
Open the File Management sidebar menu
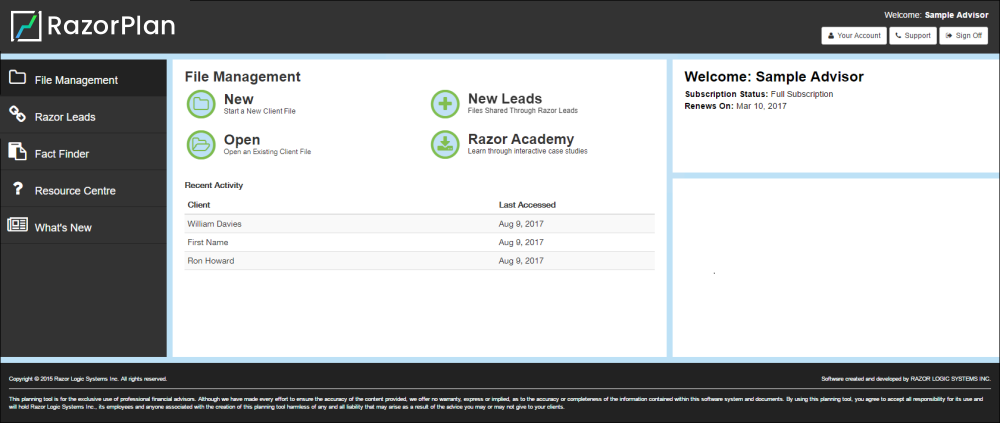pyautogui.click(x=76, y=80)
